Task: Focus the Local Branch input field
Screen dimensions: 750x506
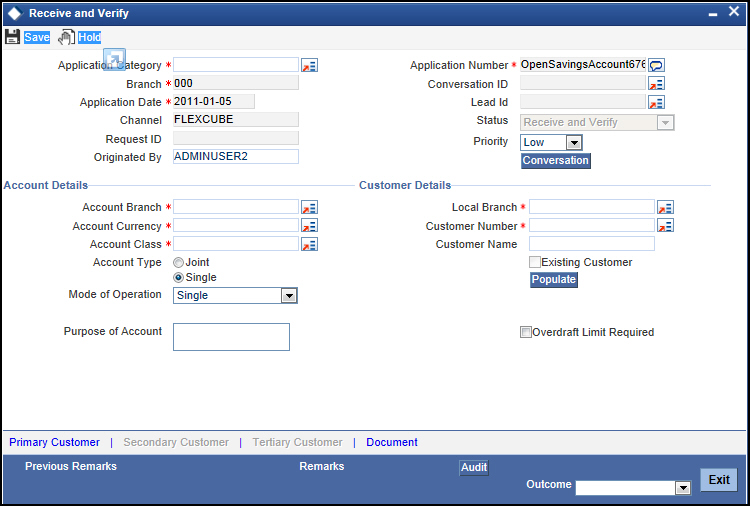Action: coord(592,207)
